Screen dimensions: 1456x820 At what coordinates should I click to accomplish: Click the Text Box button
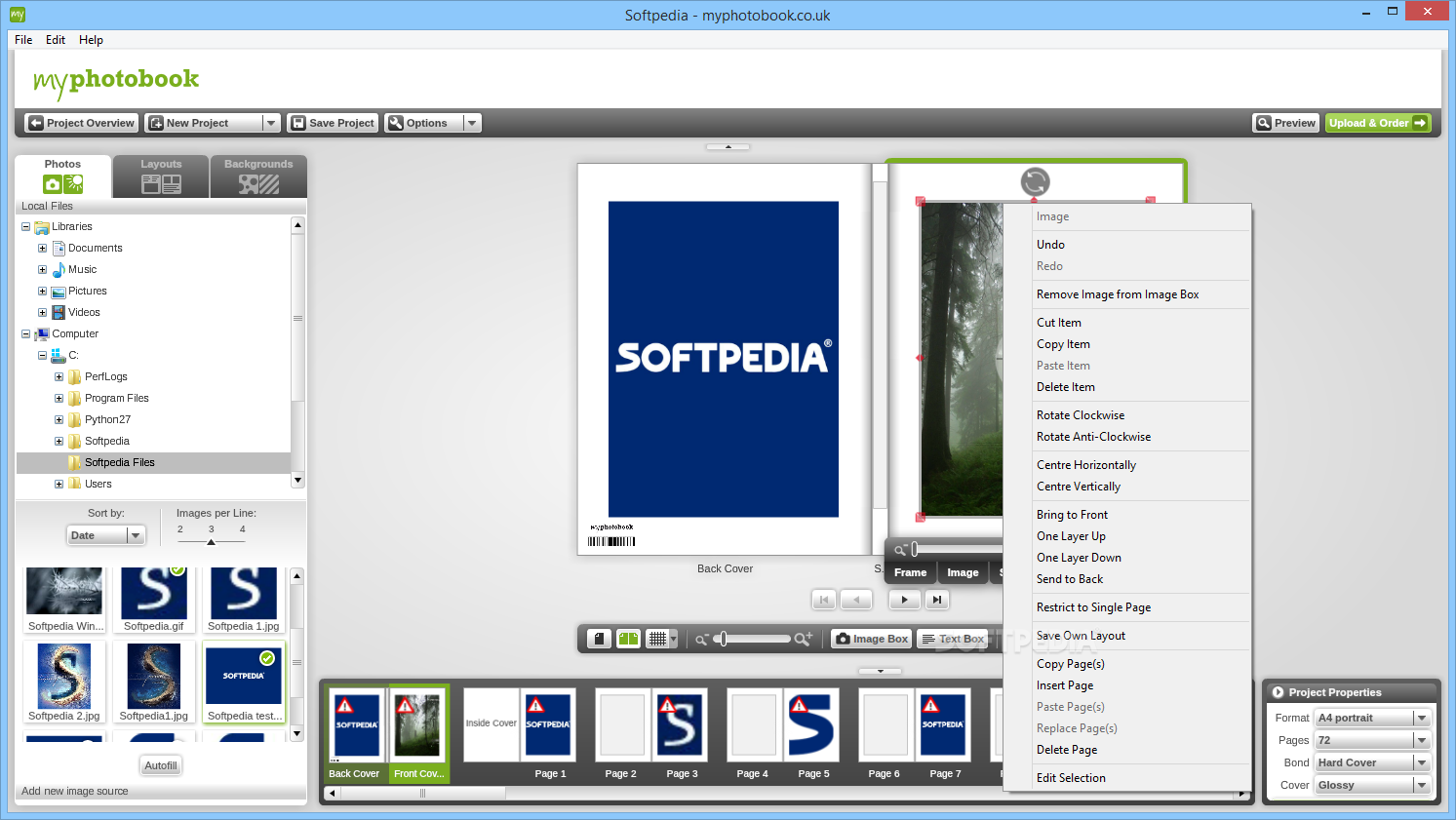(952, 639)
